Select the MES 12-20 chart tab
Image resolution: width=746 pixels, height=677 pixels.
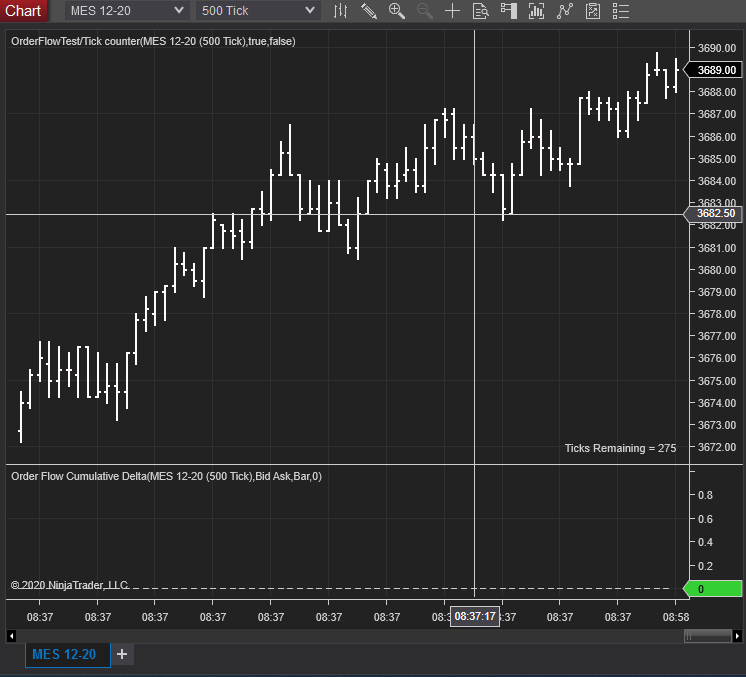tap(68, 655)
